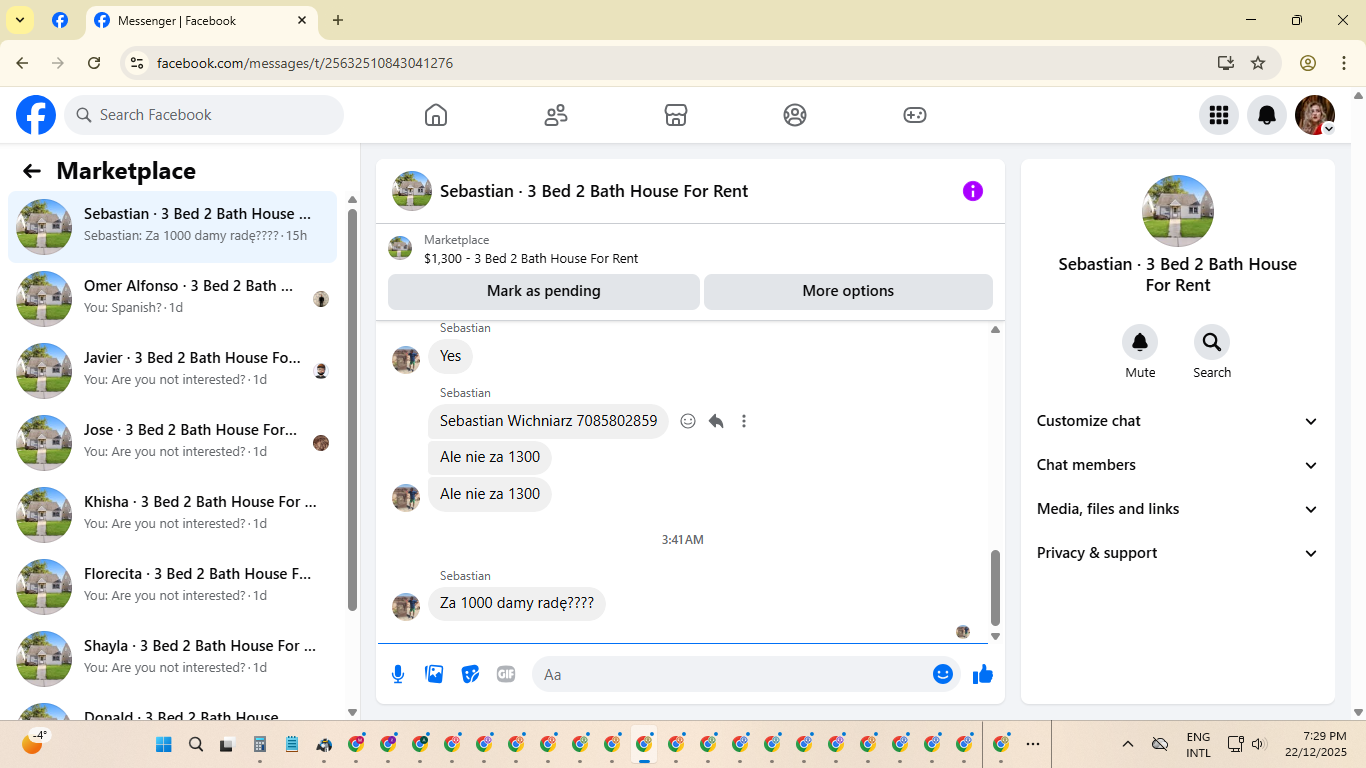
Task: Switch to the pinned Facebook tab
Action: click(60, 20)
